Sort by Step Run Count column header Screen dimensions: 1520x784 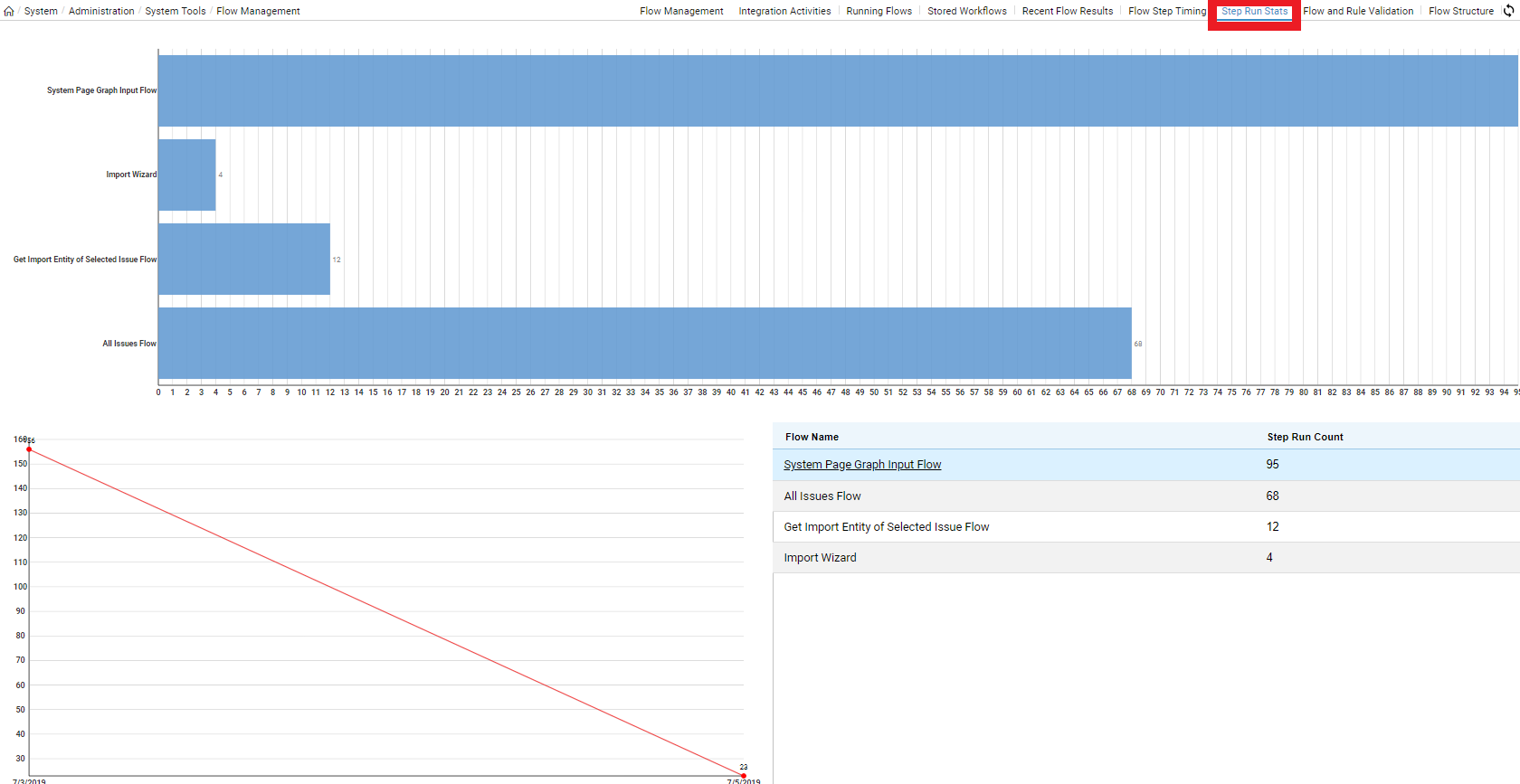(1305, 437)
